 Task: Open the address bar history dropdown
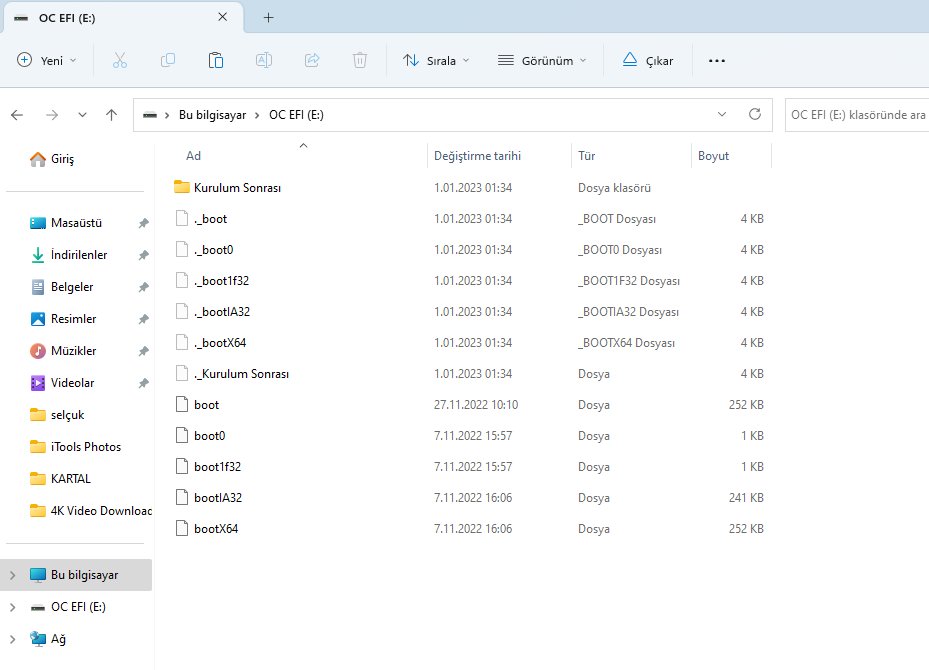pyautogui.click(x=722, y=115)
